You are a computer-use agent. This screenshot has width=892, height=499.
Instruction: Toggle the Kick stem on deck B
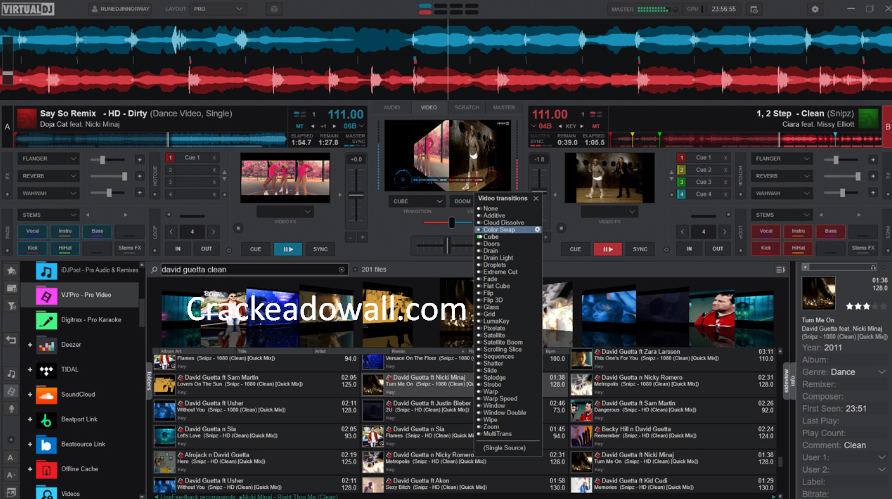[766, 248]
